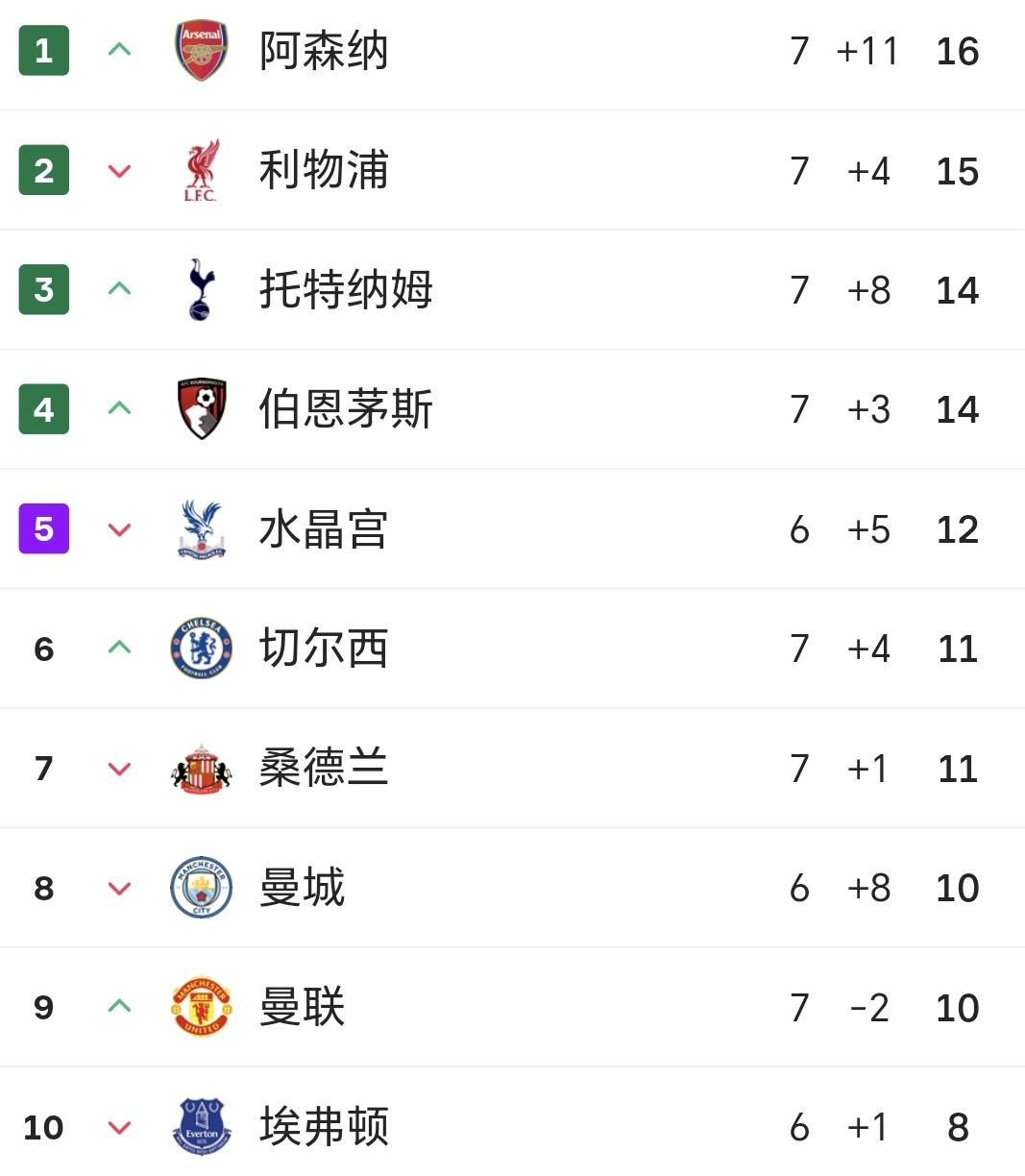Viewport: 1025px width, 1176px height.
Task: Select the 曼城 team name
Action: pyautogui.click(x=302, y=888)
